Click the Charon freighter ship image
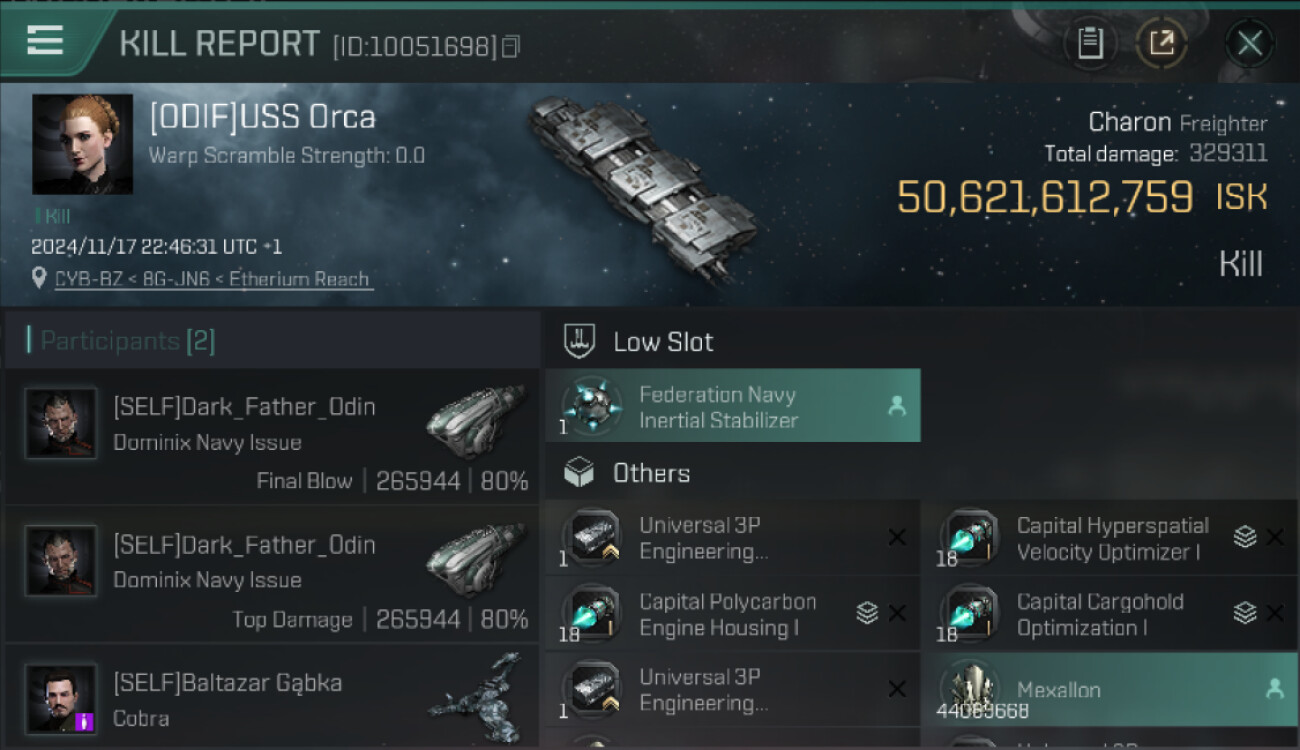Viewport: 1300px width, 750px height. point(642,190)
